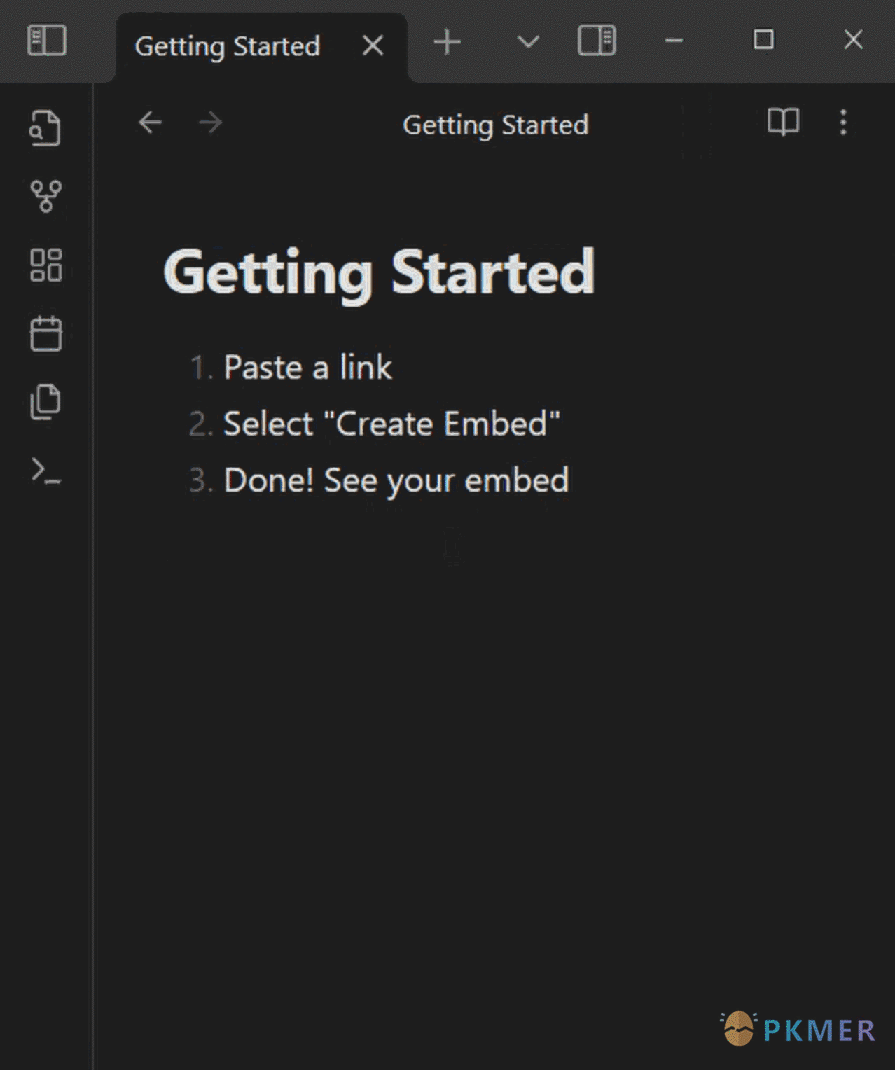Toggle the right sidebar icon
Viewport: 895px width, 1070px height.
(x=597, y=40)
